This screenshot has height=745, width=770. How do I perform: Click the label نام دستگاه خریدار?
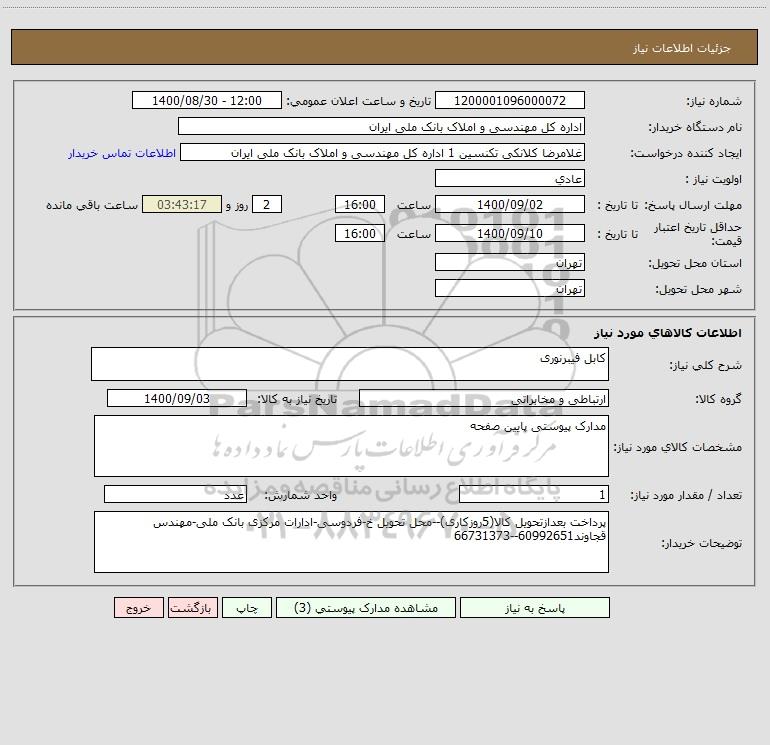(x=695, y=127)
